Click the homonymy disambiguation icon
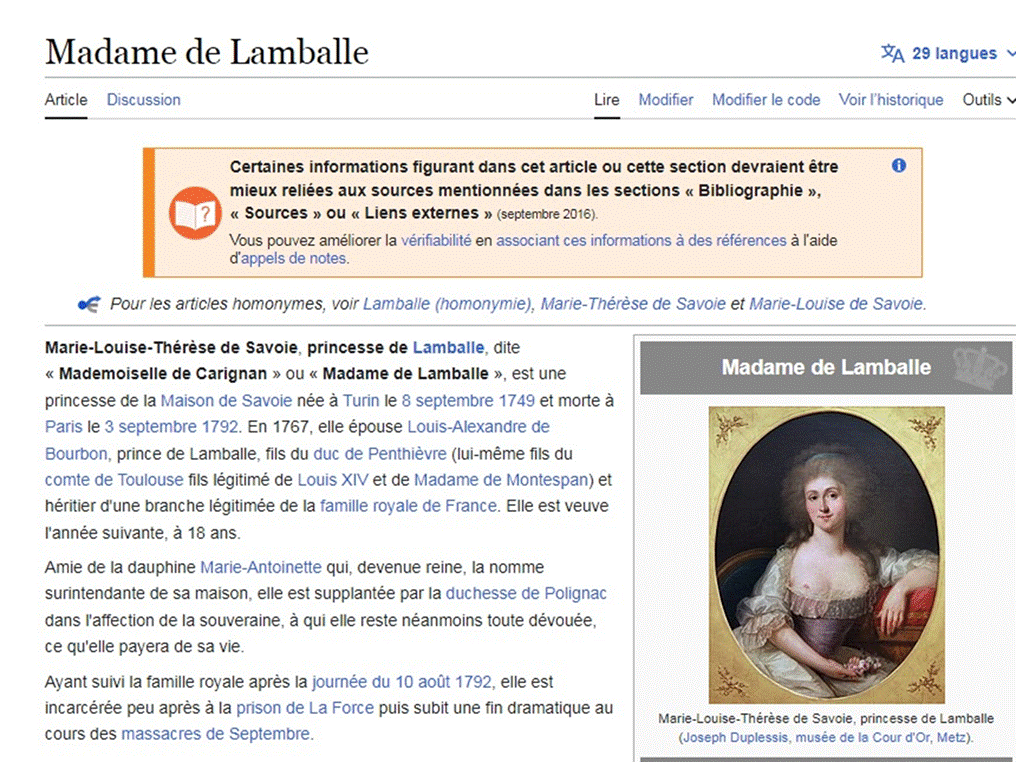Screen dimensions: 1016x762 (89, 304)
